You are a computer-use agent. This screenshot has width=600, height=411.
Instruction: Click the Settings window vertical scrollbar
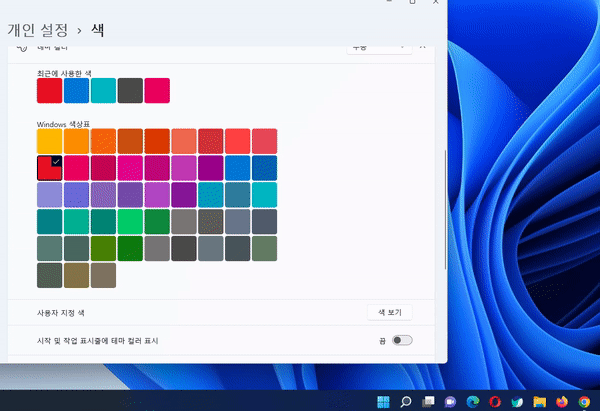coord(445,210)
